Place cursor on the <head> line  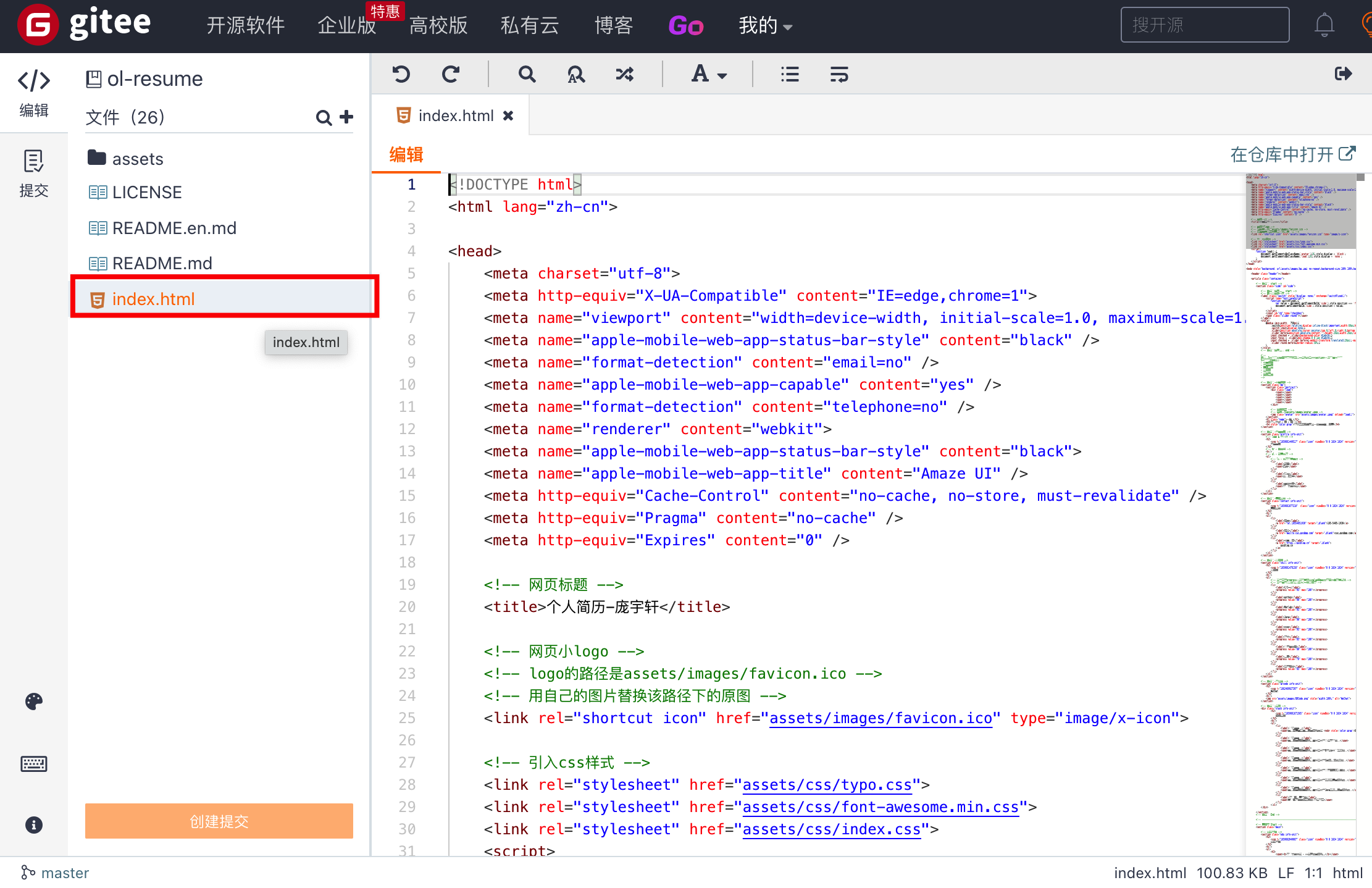coord(474,251)
